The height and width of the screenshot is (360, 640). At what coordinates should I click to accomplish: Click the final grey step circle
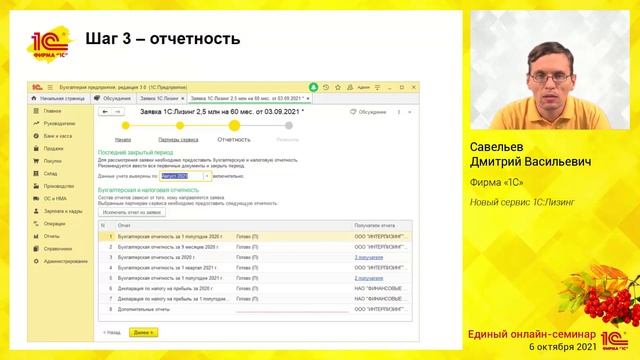click(x=289, y=126)
